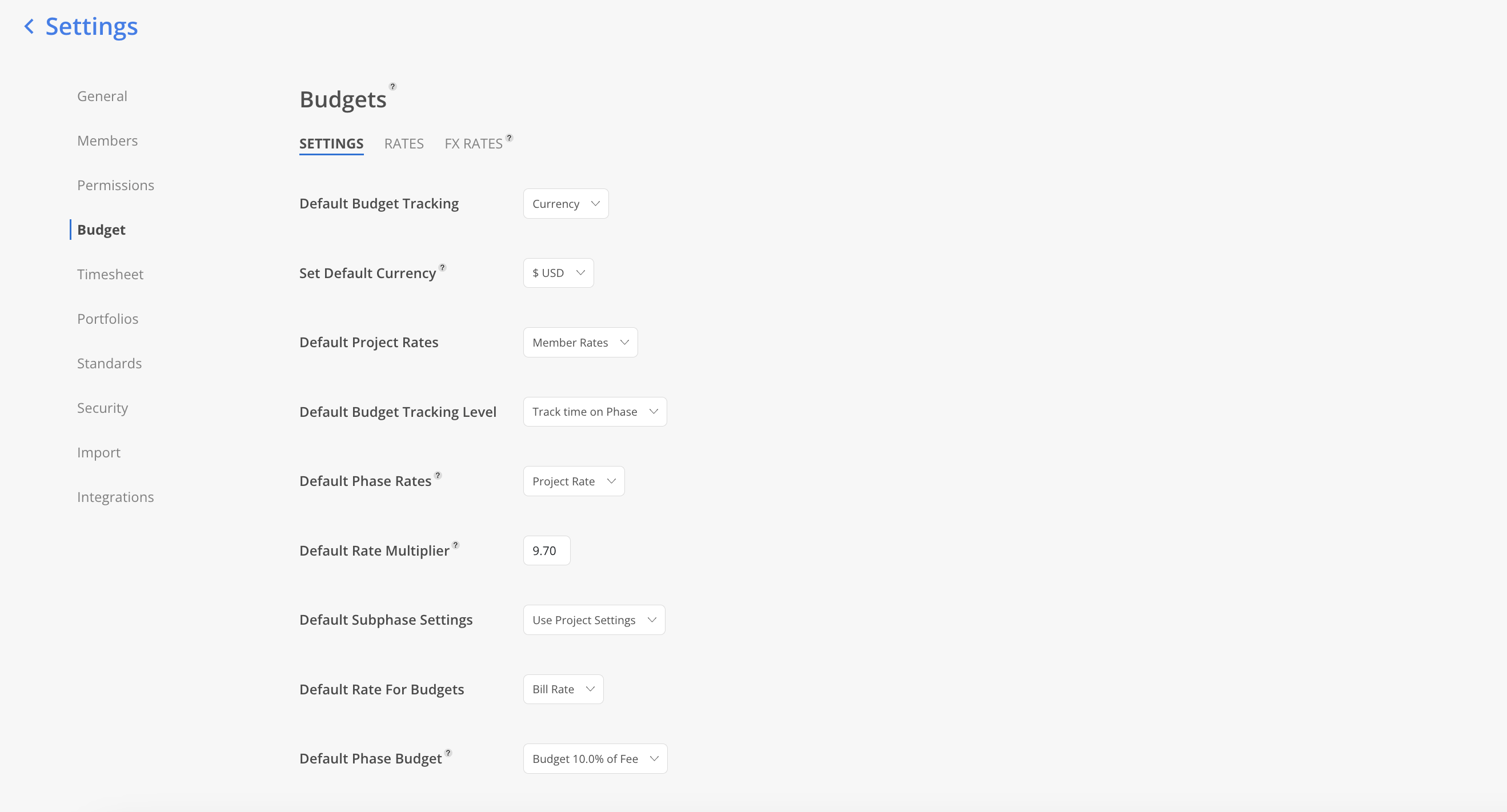Click the Default Rate Multiplier input field

(546, 550)
